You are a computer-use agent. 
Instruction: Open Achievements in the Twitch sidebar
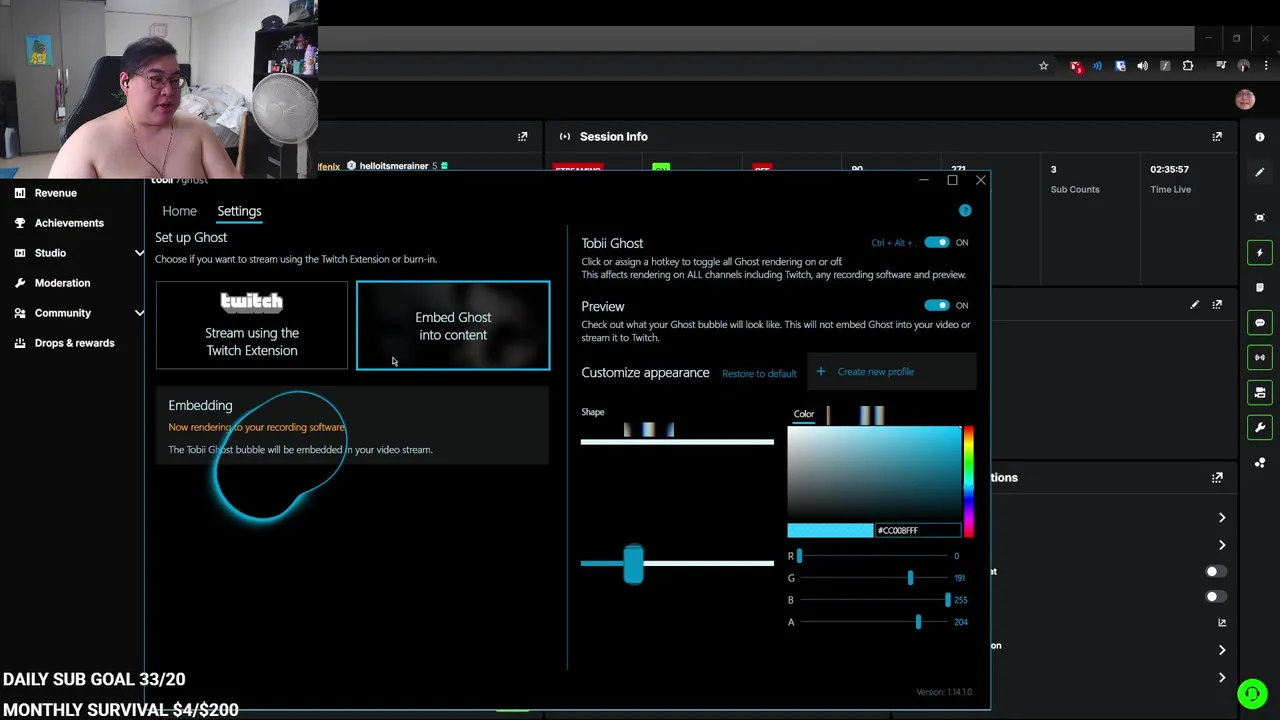69,223
